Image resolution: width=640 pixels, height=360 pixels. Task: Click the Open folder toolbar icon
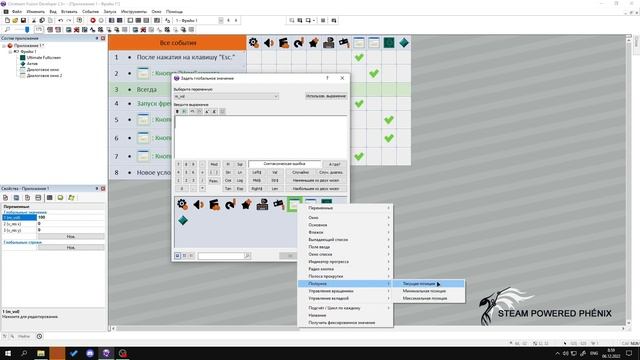point(15,20)
